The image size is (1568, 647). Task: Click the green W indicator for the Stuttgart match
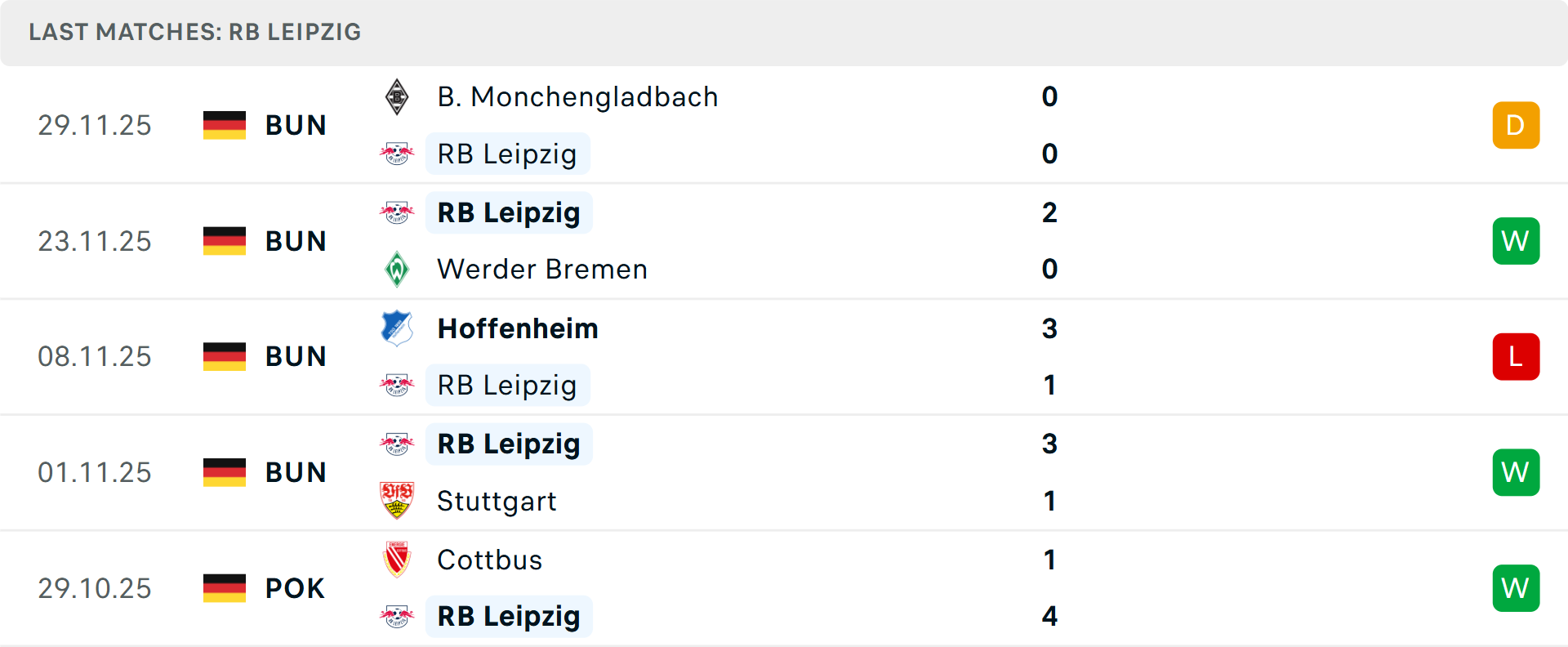pos(1516,471)
